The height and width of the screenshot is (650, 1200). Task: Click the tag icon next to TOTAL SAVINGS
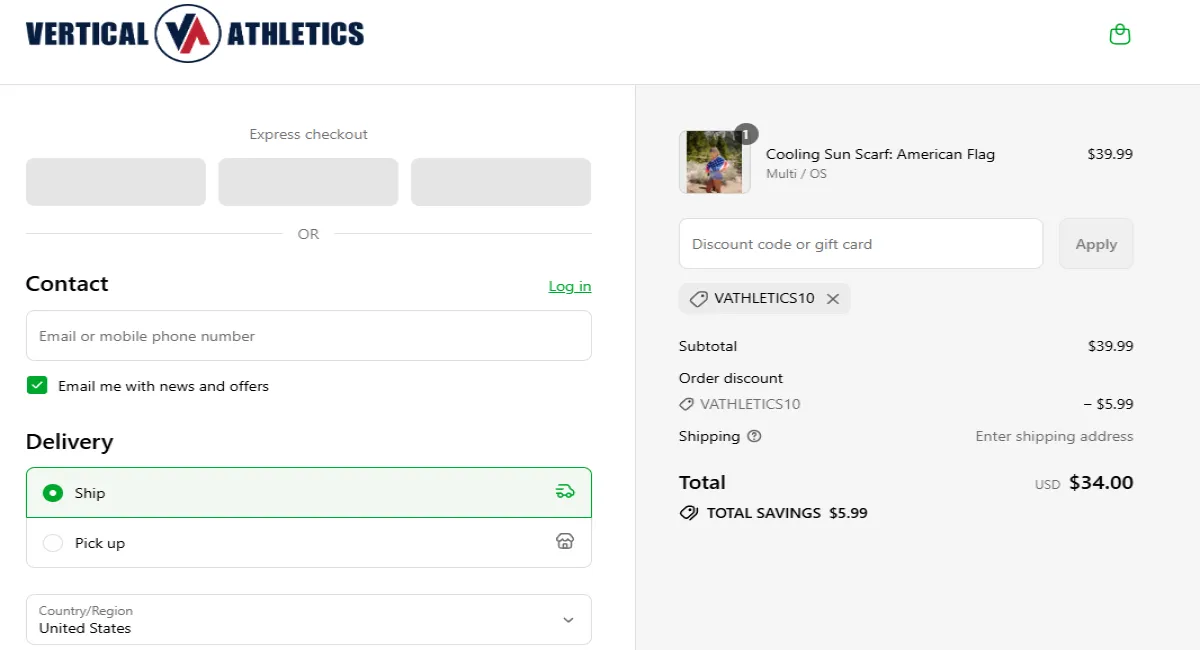pos(688,513)
